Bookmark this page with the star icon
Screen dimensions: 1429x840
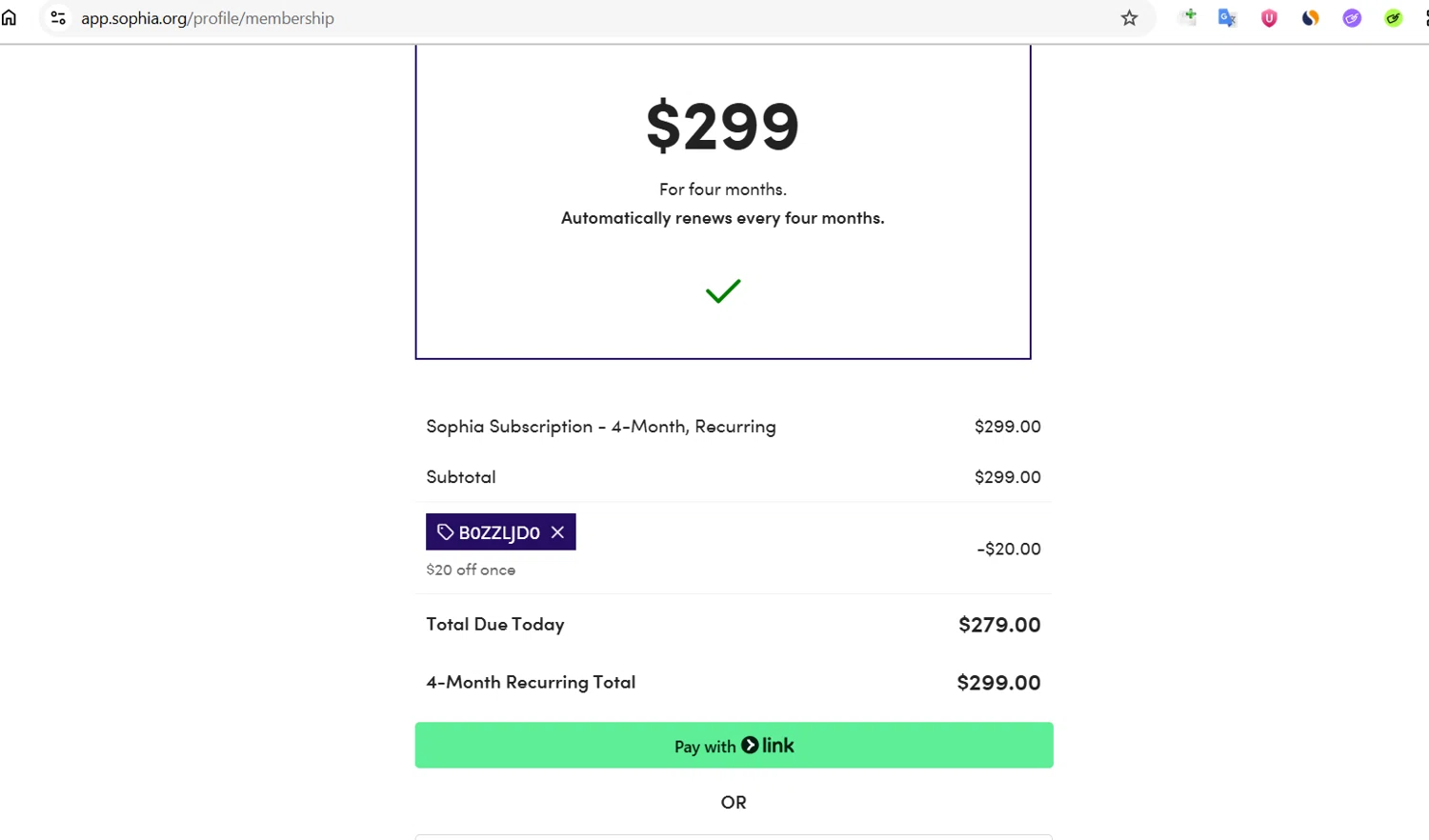[x=1129, y=18]
